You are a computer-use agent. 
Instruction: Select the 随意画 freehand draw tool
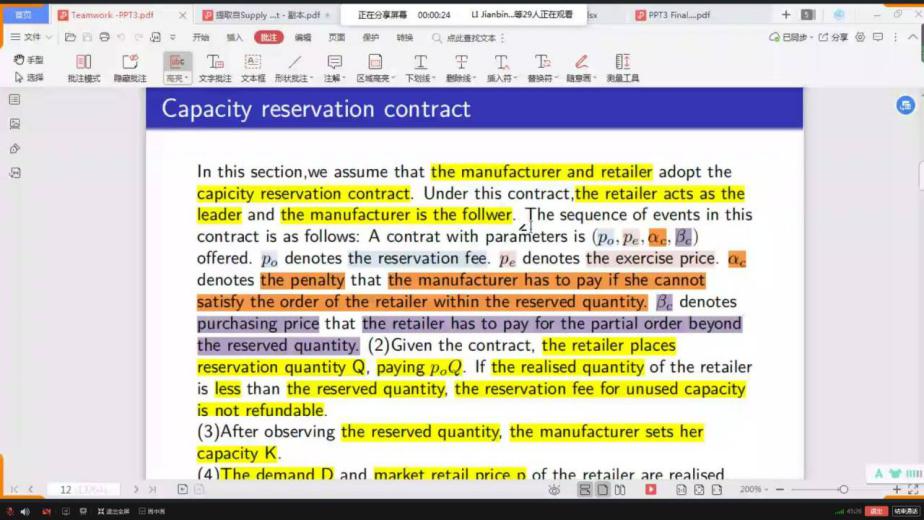click(580, 67)
